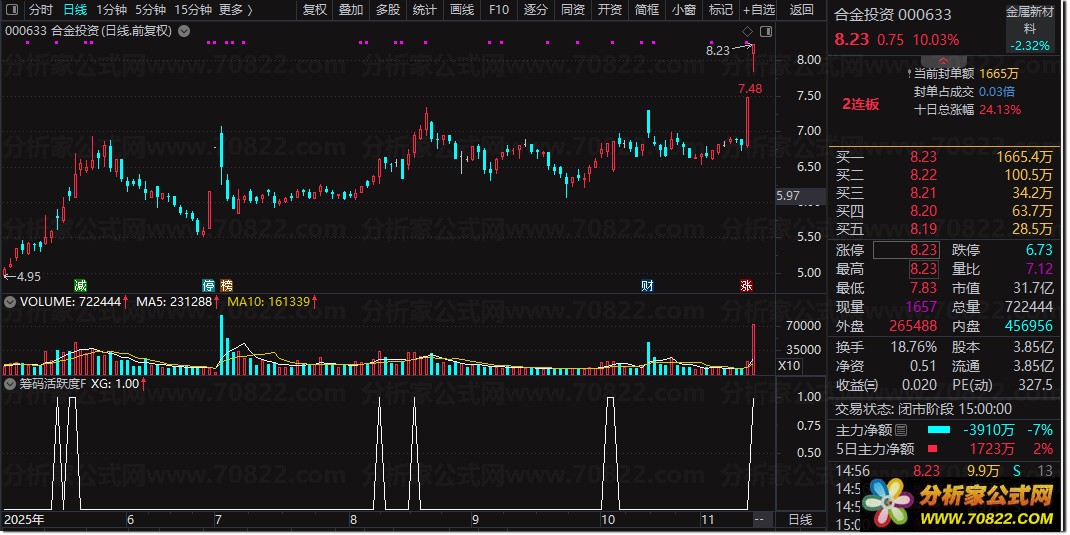Click the 涨 marker at chart bottom

click(x=746, y=285)
